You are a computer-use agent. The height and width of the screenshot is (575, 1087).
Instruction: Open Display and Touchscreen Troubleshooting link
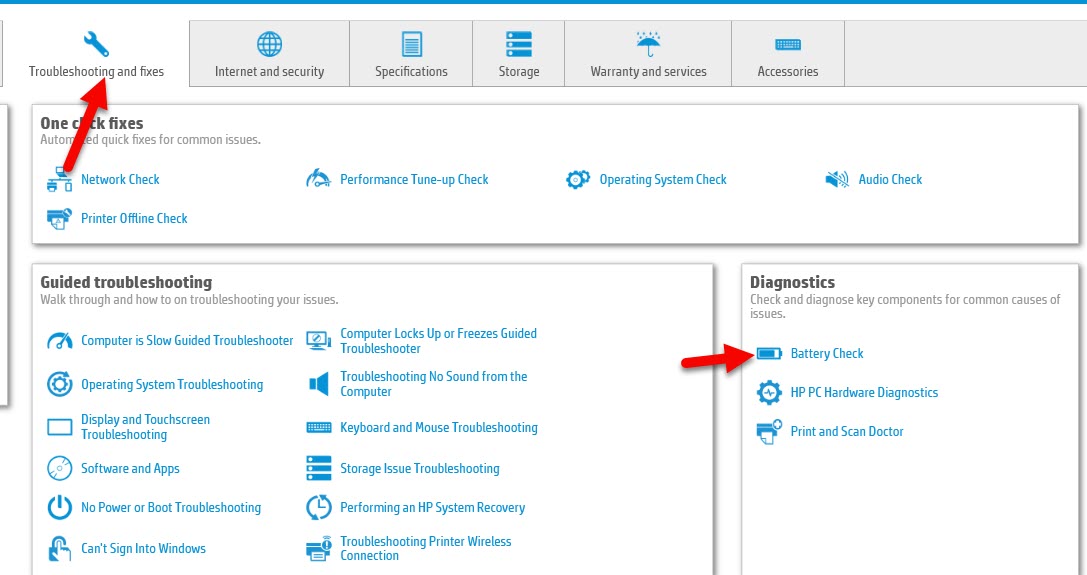pyautogui.click(x=145, y=427)
